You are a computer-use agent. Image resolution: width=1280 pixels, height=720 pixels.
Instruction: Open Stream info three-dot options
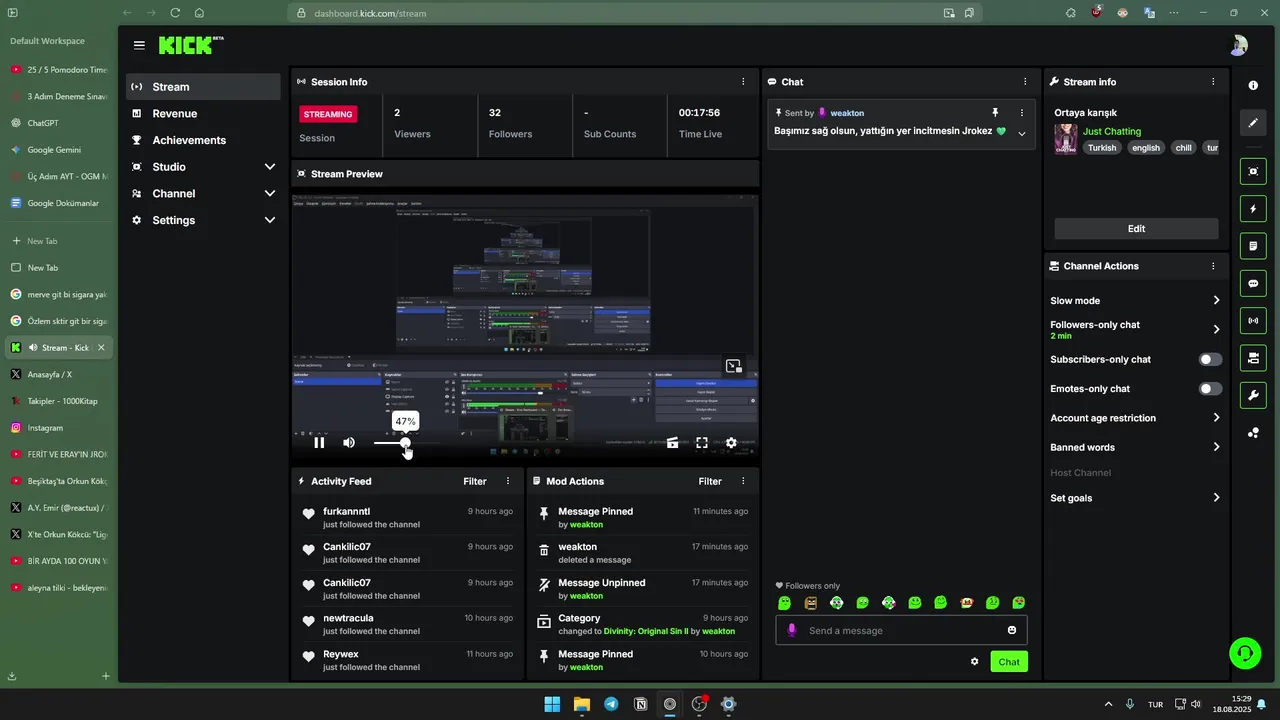(x=1213, y=82)
